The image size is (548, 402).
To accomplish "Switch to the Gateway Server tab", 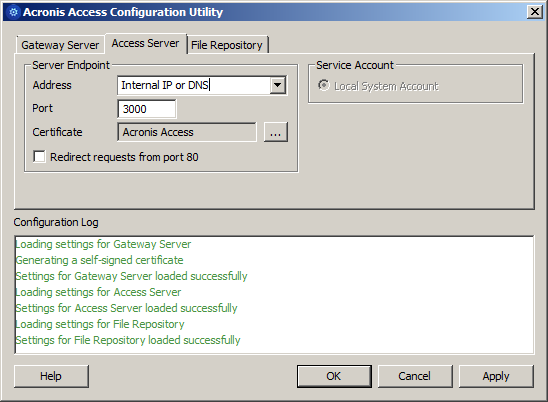I will 60,45.
